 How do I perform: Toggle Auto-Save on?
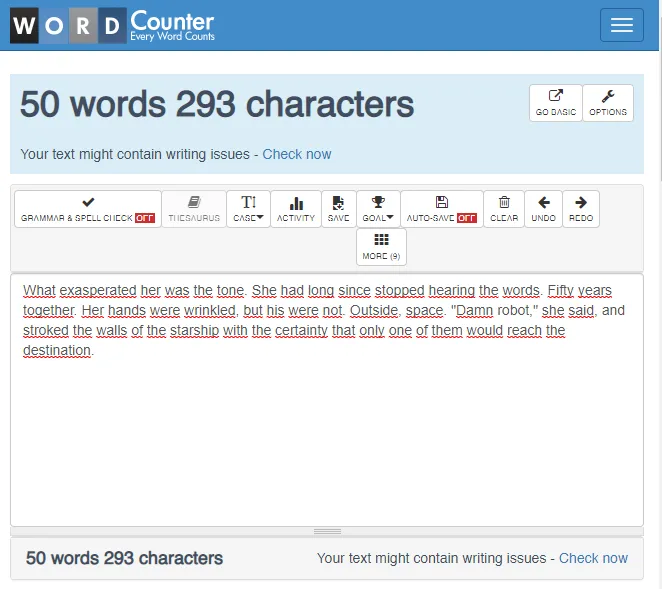[x=442, y=209]
